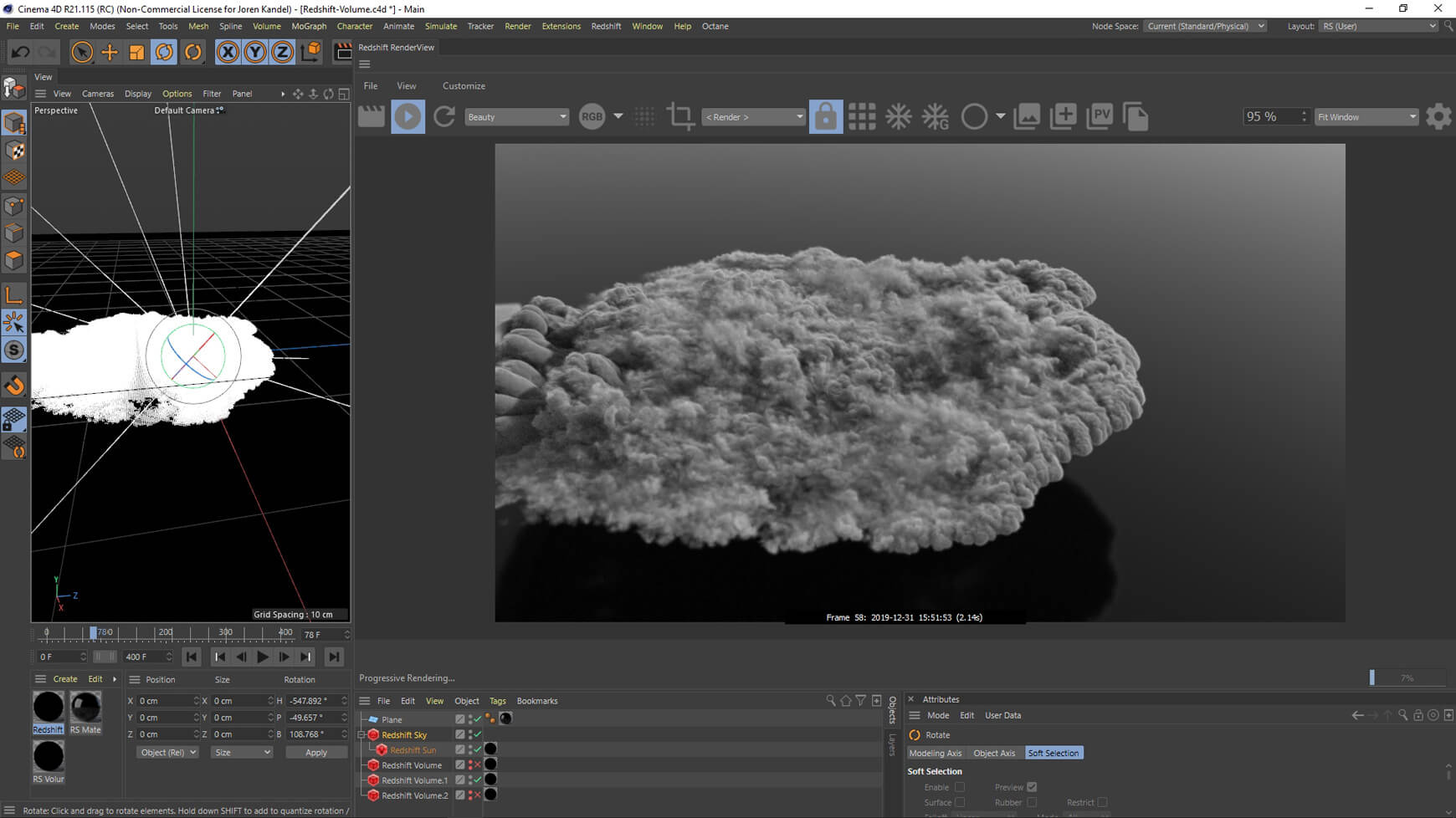Open the Node Space dropdown
Screen dimensions: 1456x818
pos(1205,26)
